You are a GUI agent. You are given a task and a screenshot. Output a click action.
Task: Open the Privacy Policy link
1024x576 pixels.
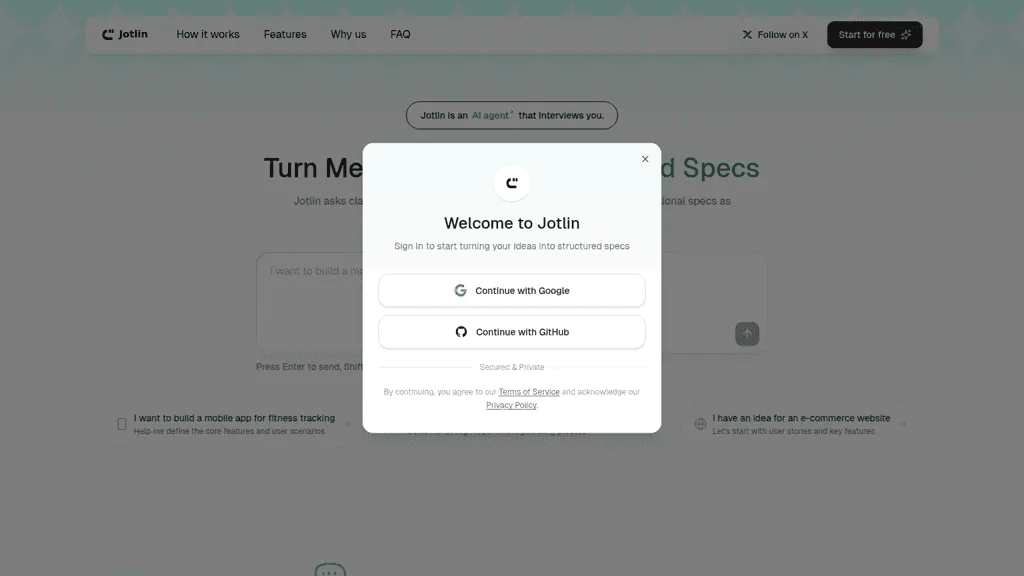[511, 405]
